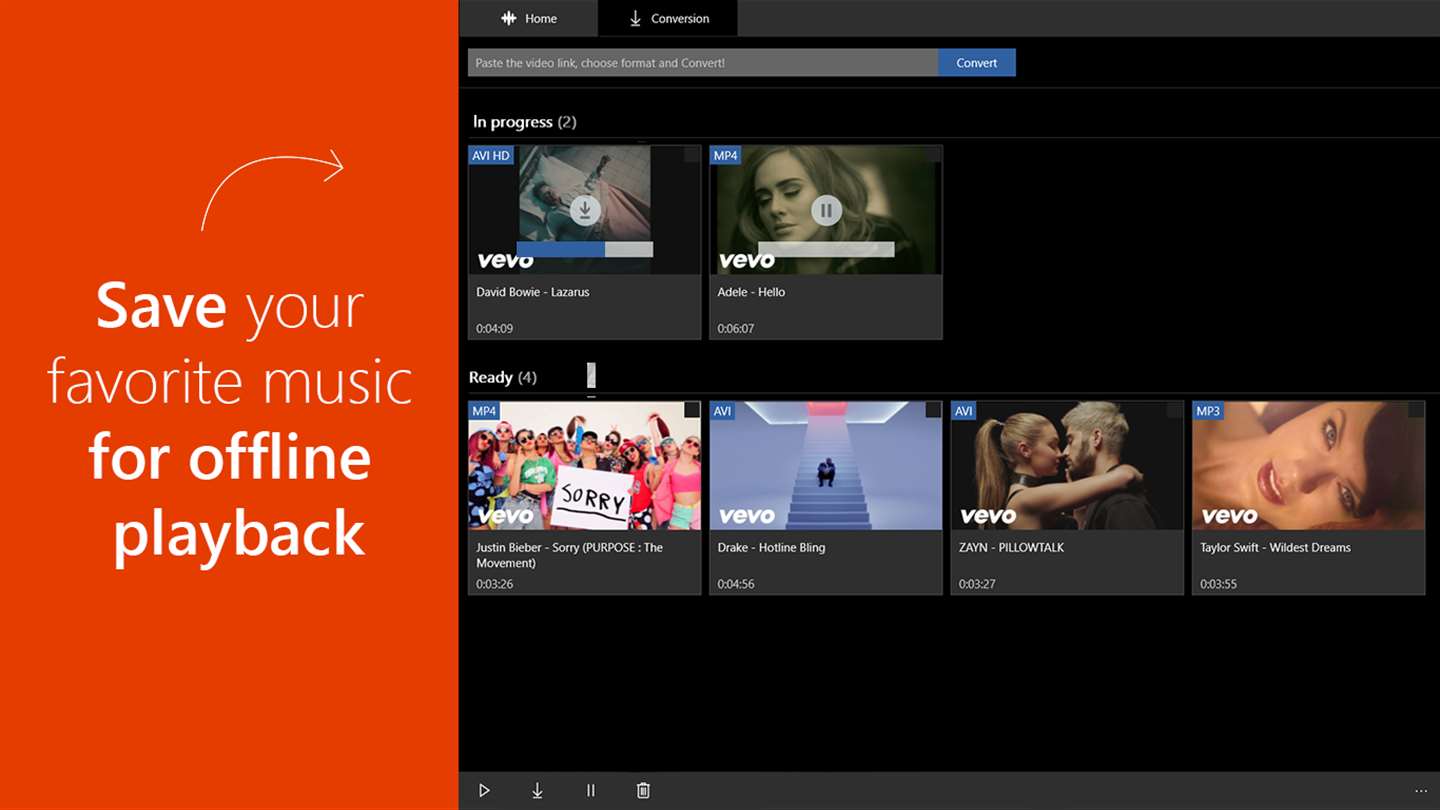Image resolution: width=1440 pixels, height=810 pixels.
Task: Check the Adele - Hello selection box
Action: pyautogui.click(x=933, y=154)
